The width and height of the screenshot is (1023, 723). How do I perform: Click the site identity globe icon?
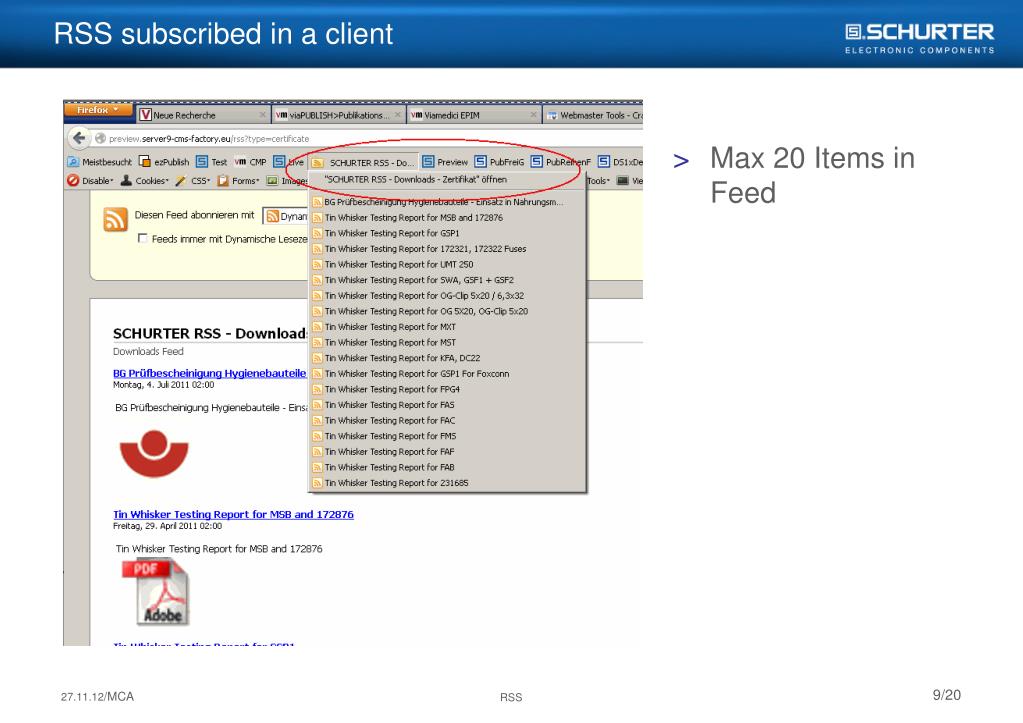[100, 138]
